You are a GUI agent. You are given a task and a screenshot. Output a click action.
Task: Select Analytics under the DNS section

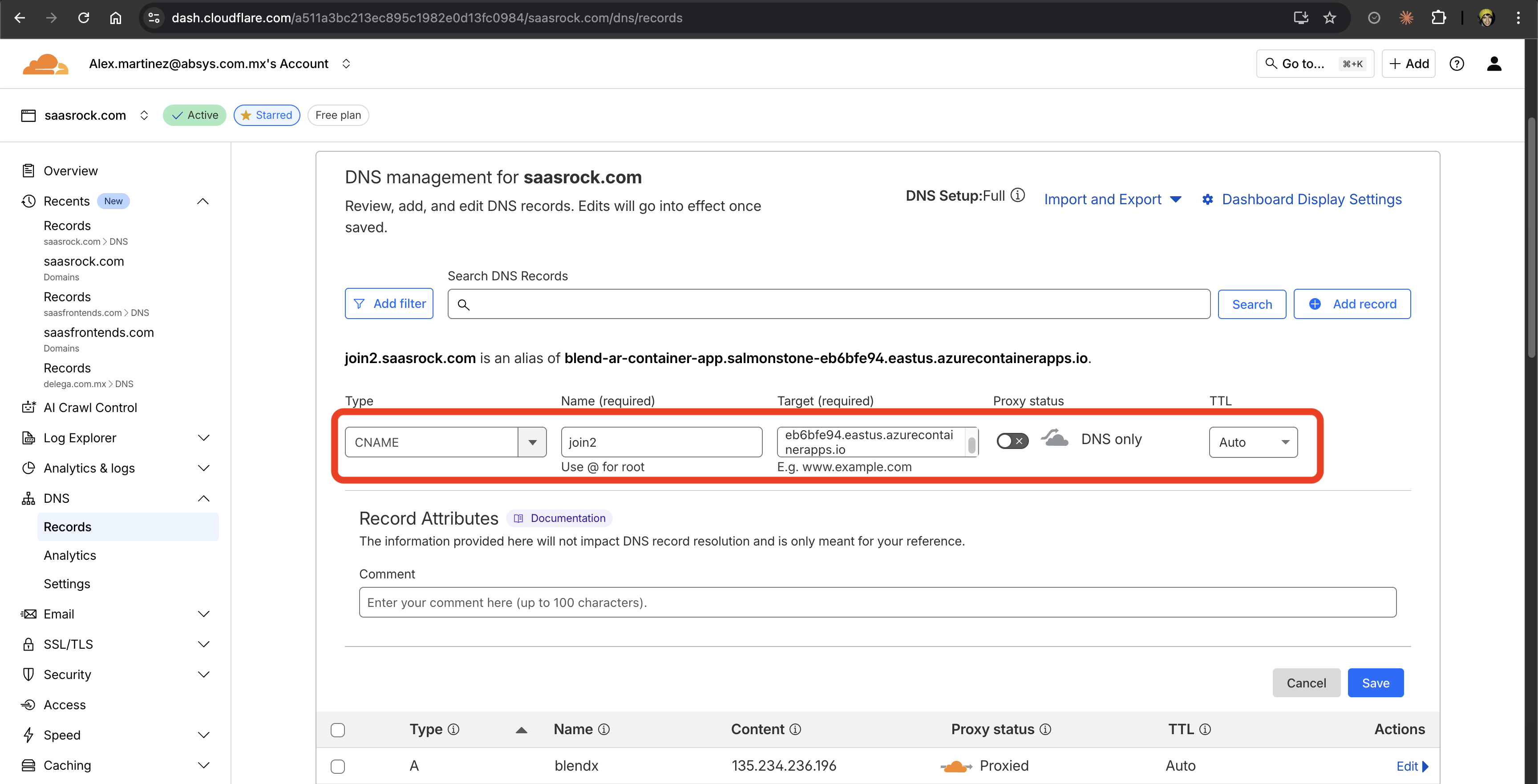coord(69,555)
